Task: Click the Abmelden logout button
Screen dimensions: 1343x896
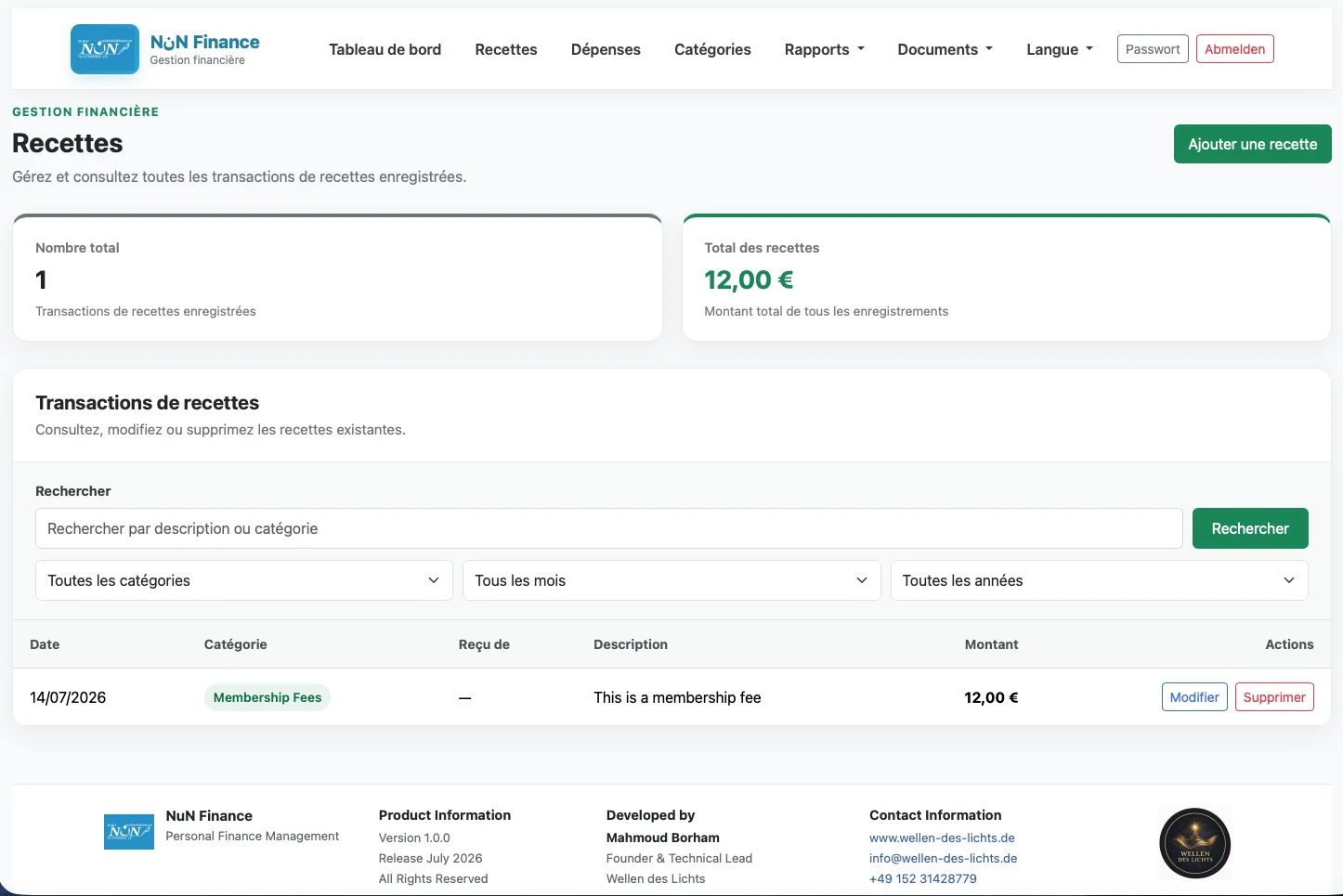Action: 1234,49
